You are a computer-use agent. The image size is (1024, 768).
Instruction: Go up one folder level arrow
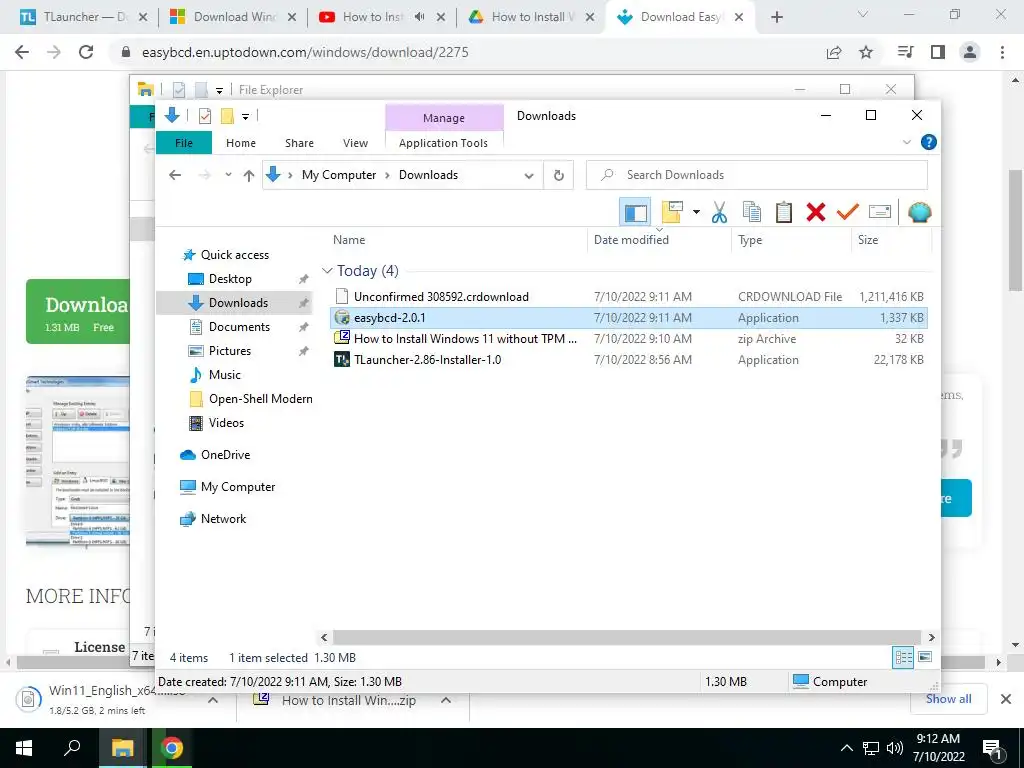[249, 175]
